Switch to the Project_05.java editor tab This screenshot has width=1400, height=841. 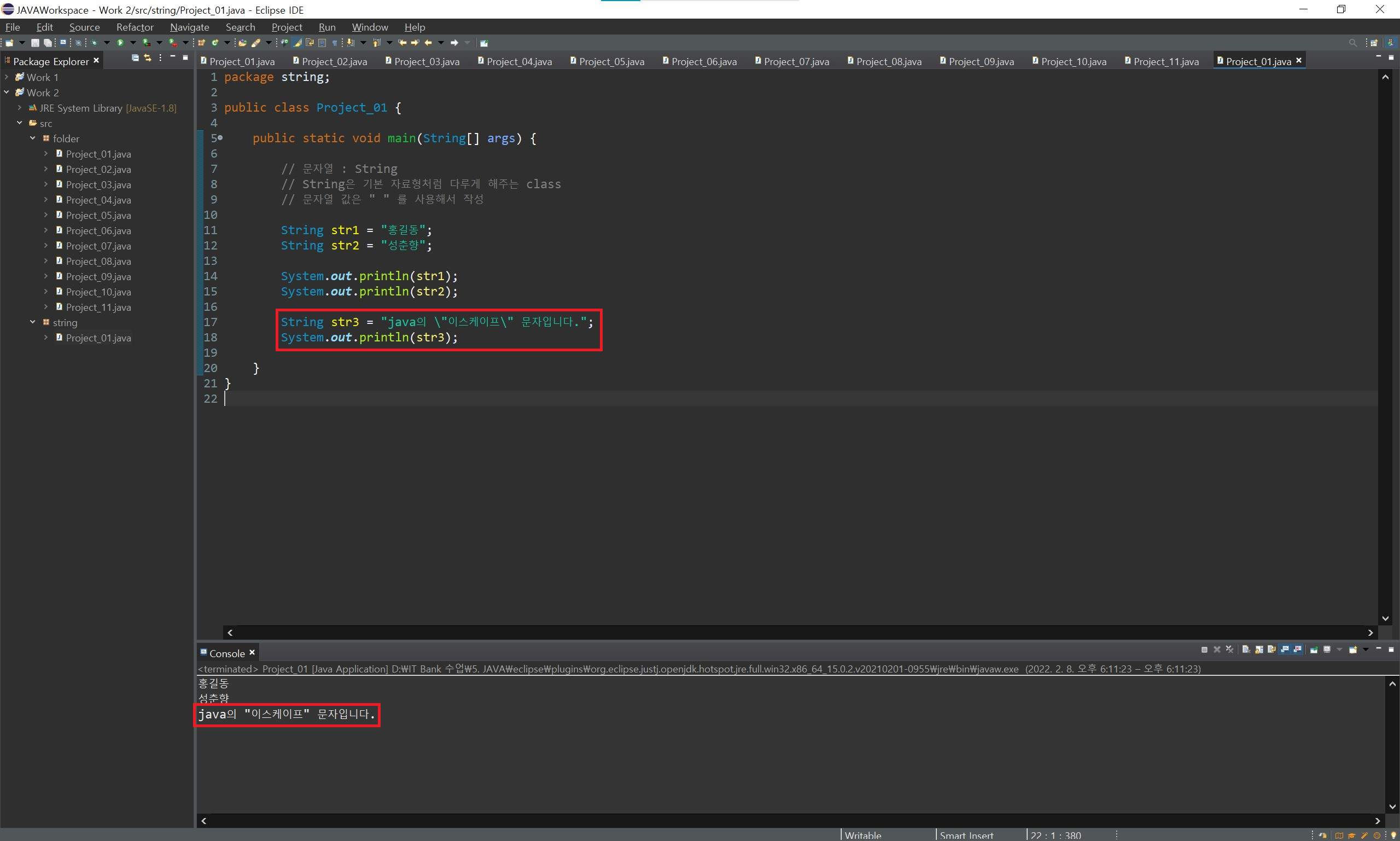point(611,62)
